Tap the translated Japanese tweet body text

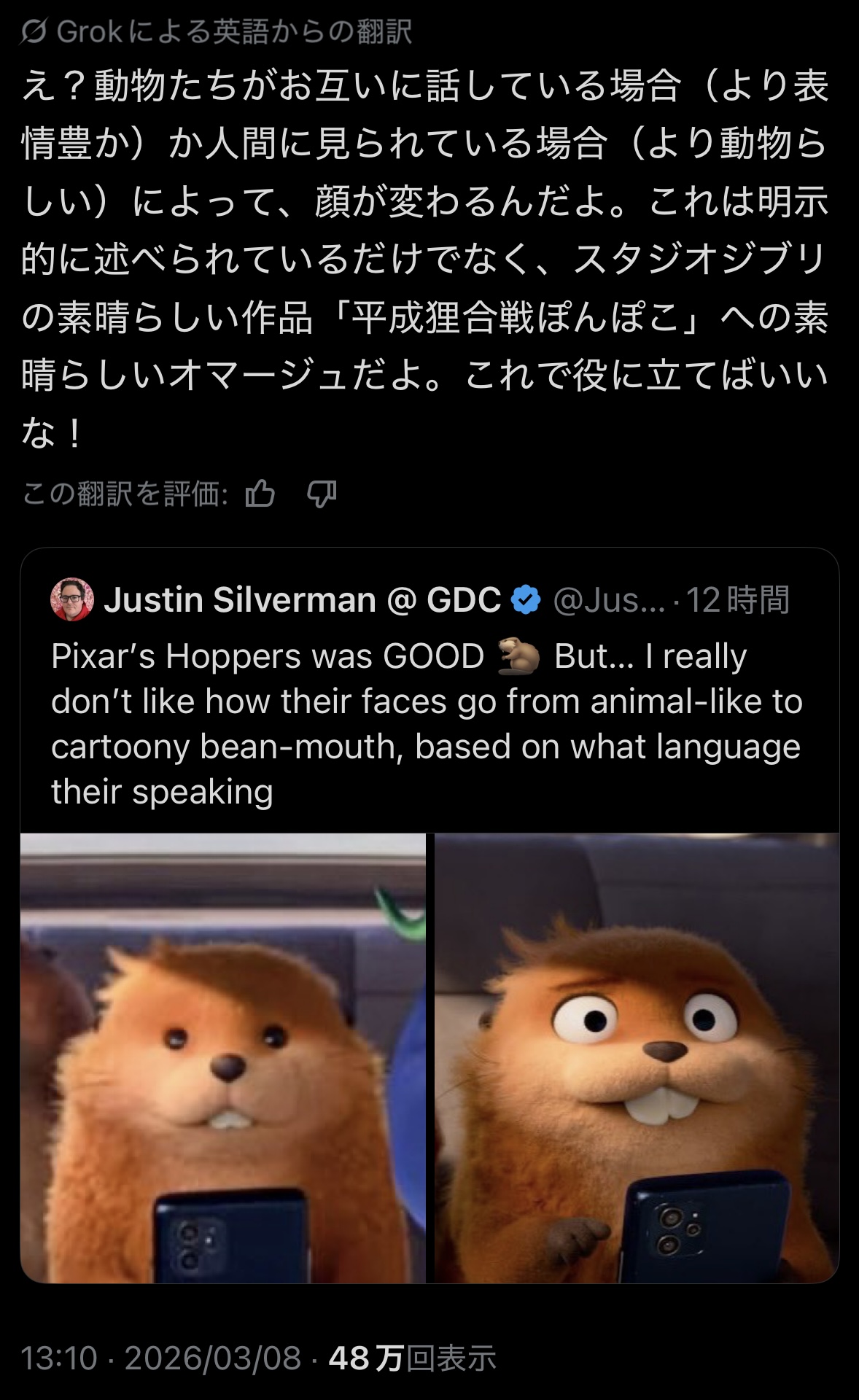[426, 259]
